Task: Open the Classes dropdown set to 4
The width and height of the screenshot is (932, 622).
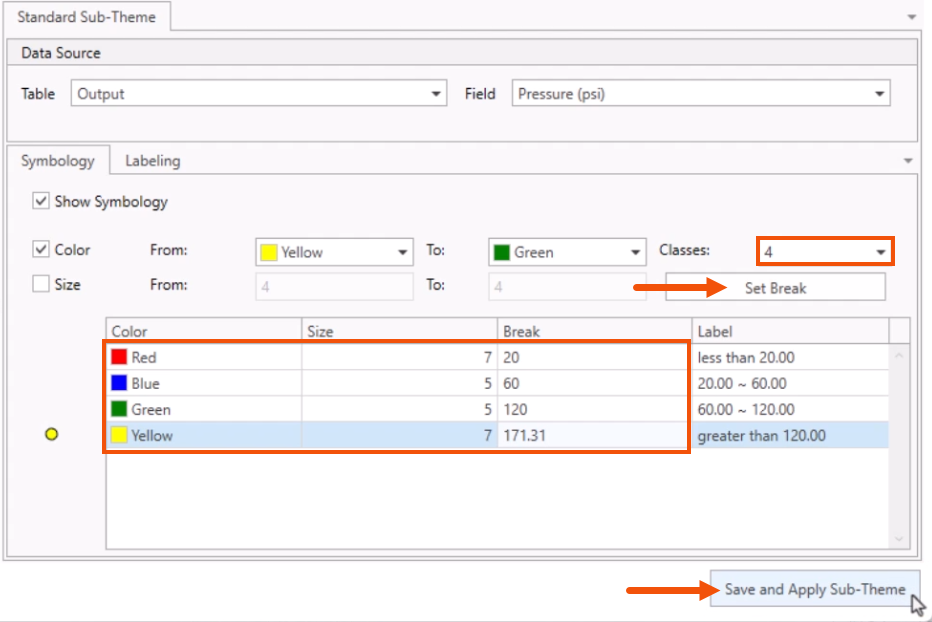Action: click(x=881, y=251)
